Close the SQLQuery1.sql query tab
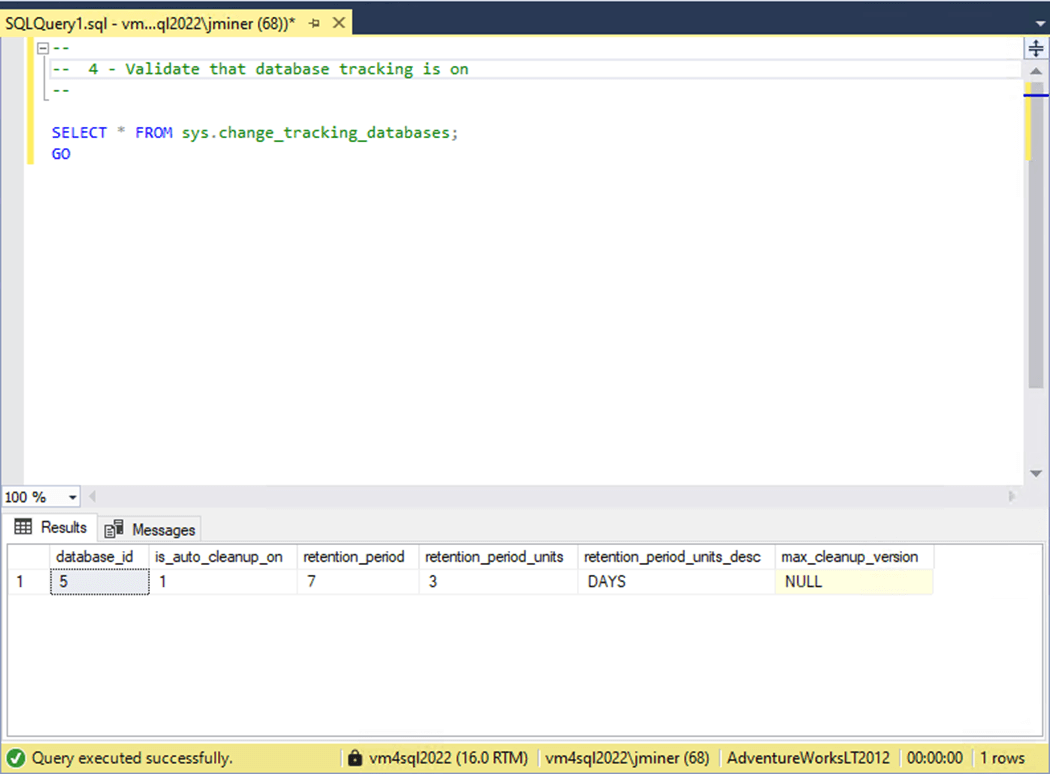 (x=337, y=22)
